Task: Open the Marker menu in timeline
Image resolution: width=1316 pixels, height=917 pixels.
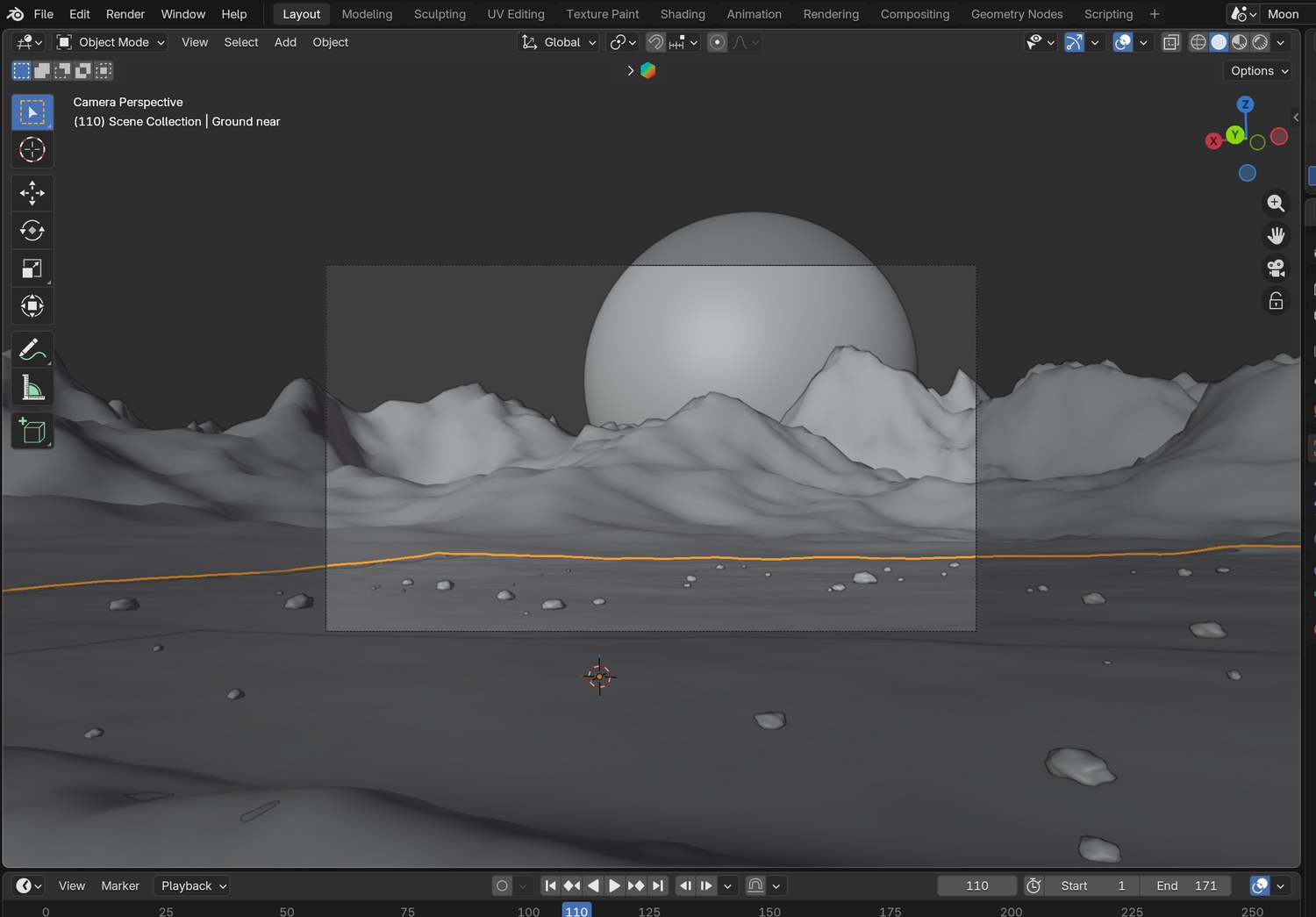Action: [120, 886]
